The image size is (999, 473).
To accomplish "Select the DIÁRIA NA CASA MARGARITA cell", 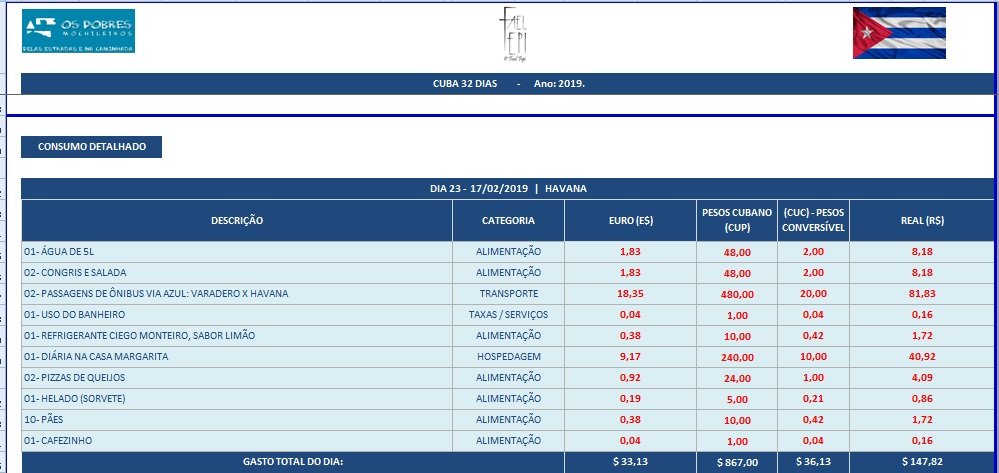I will tap(237, 356).
